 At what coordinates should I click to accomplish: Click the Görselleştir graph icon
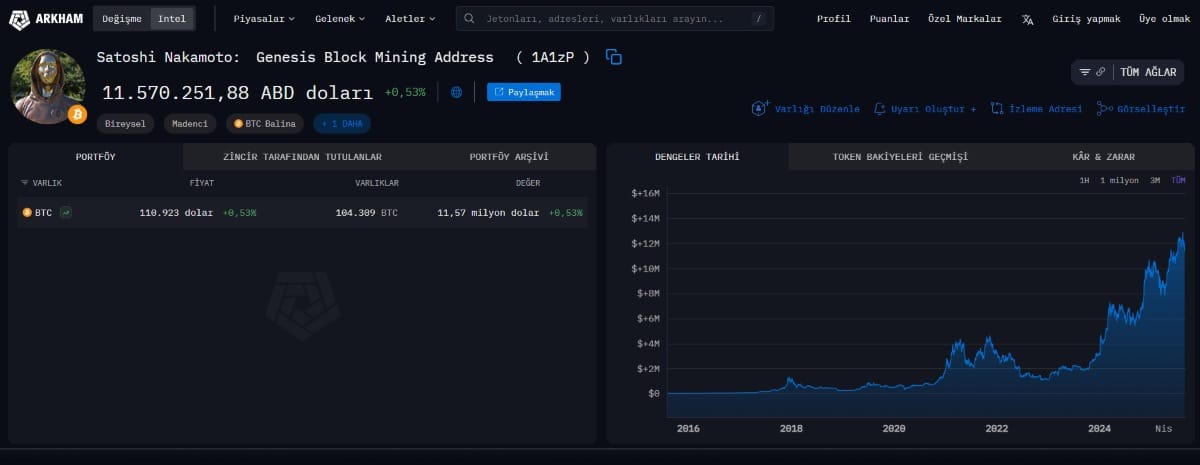[x=1104, y=109]
